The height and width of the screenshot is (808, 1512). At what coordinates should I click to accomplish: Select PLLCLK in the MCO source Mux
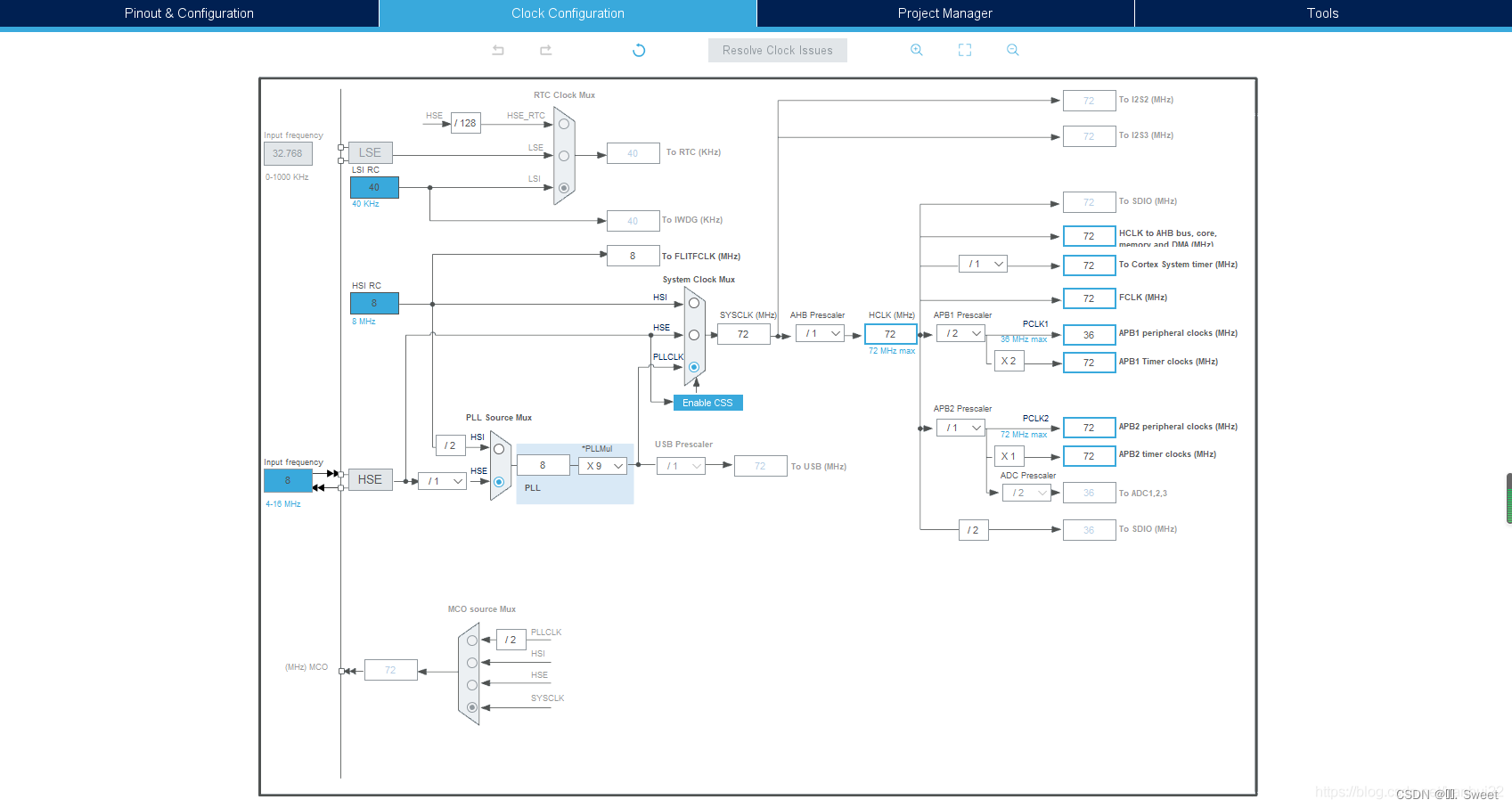click(x=470, y=640)
